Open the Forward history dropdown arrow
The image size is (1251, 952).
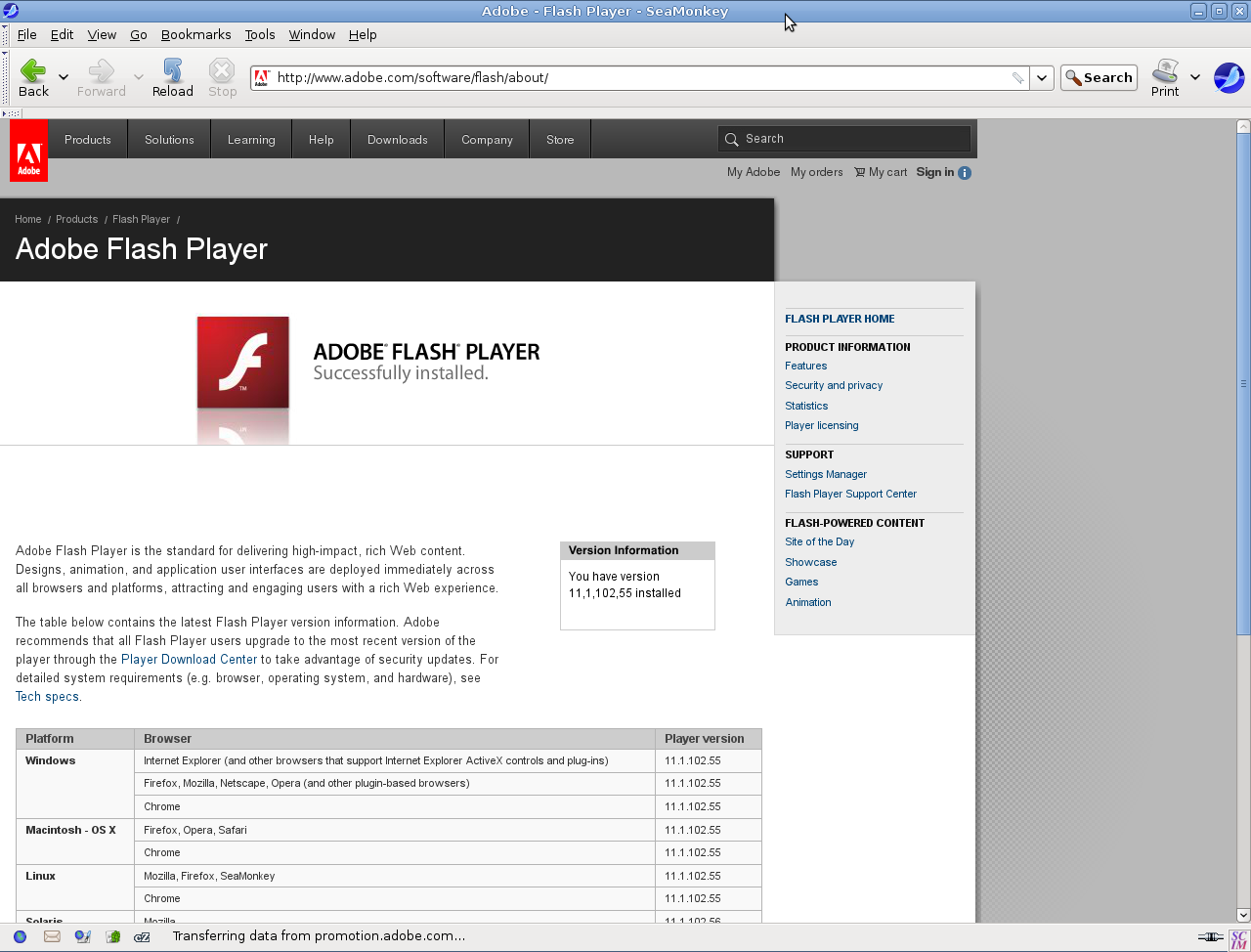[139, 77]
